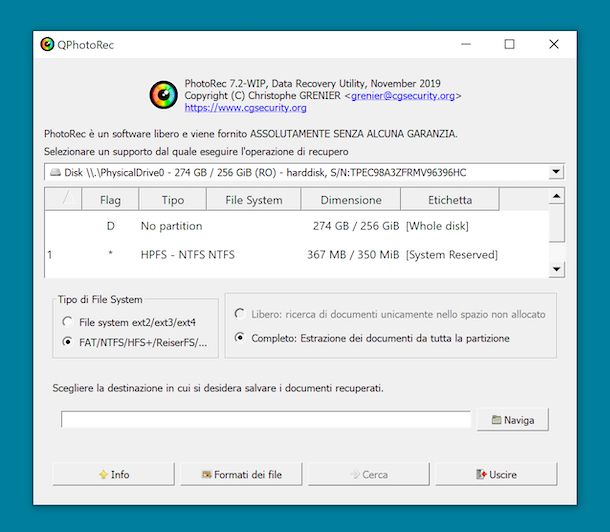Click the 367 MB / 350 MiB size cell
The image size is (610, 532).
coord(353,255)
